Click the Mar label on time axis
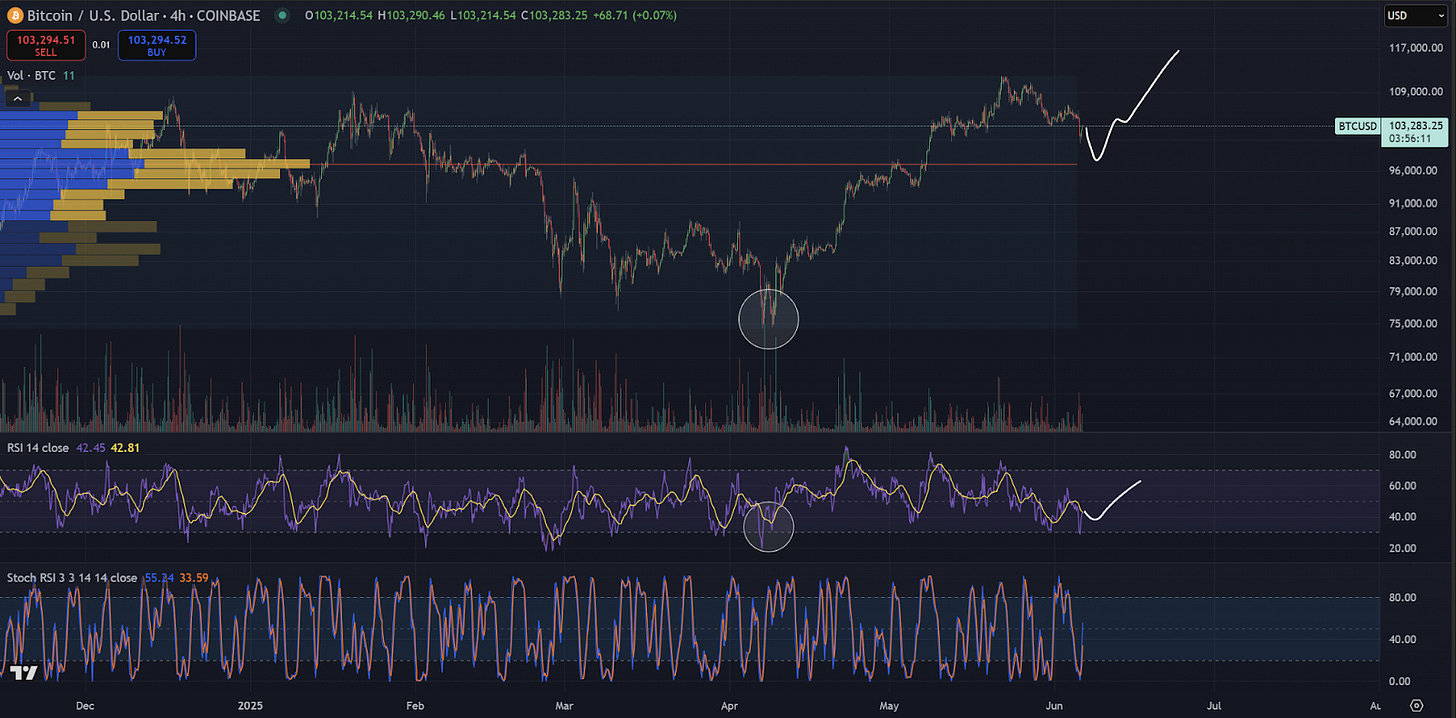Screen dimensions: 1456x718 coord(567,705)
